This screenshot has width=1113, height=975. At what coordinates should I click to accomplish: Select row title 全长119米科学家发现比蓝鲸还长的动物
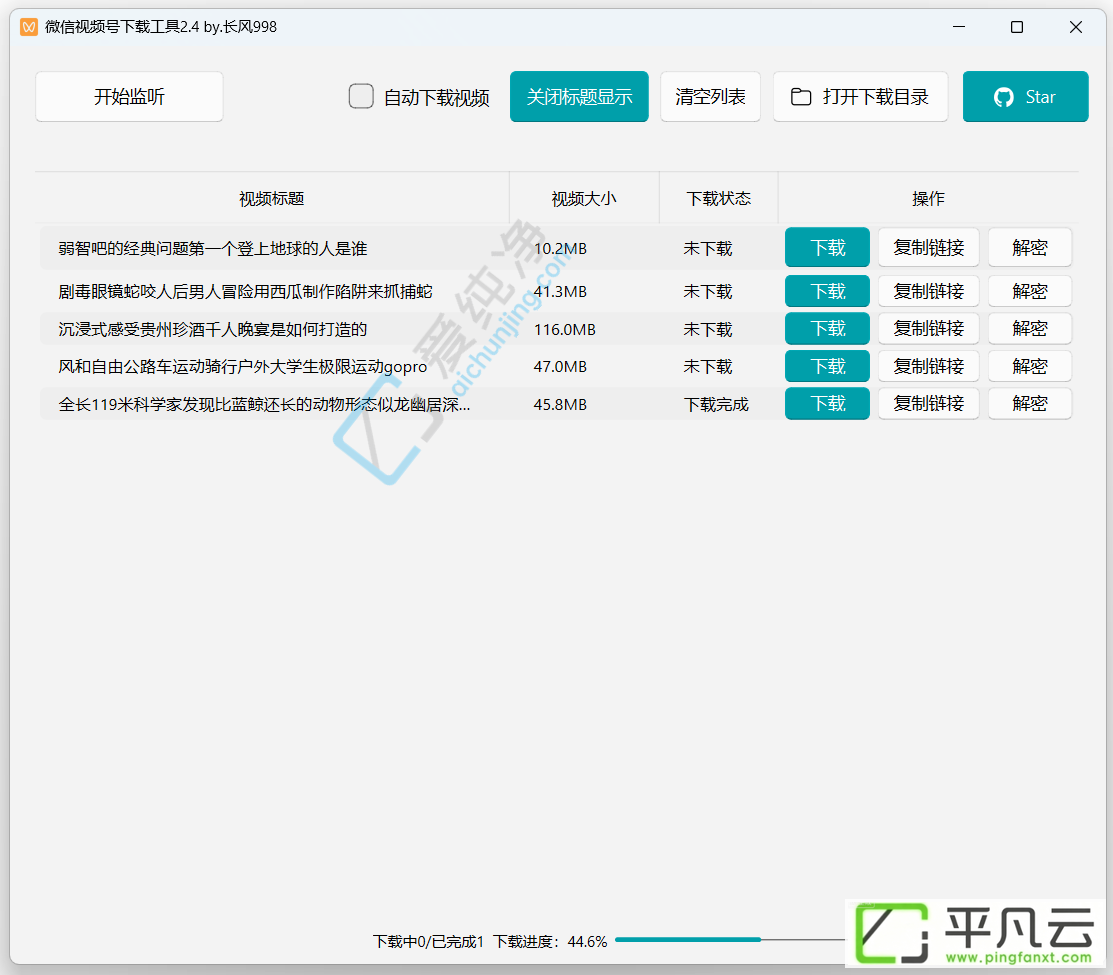tap(264, 404)
